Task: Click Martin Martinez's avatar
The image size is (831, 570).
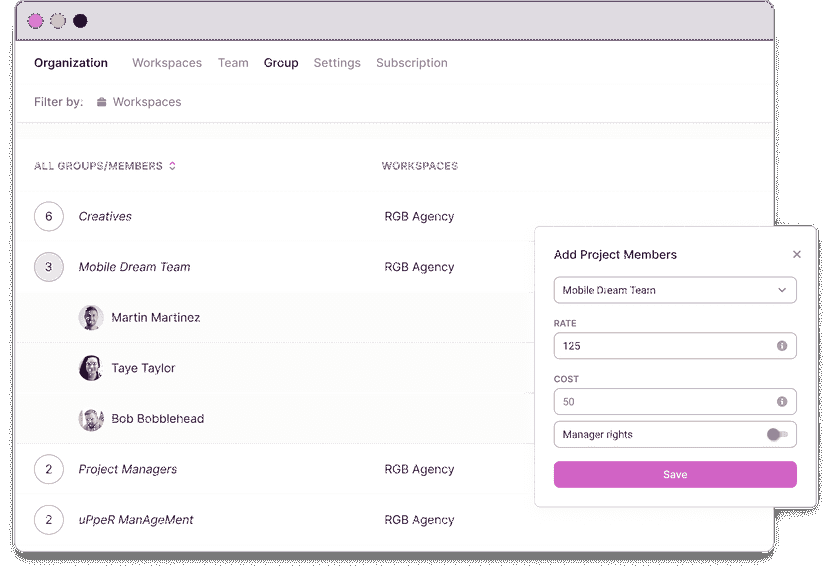Action: pos(91,317)
